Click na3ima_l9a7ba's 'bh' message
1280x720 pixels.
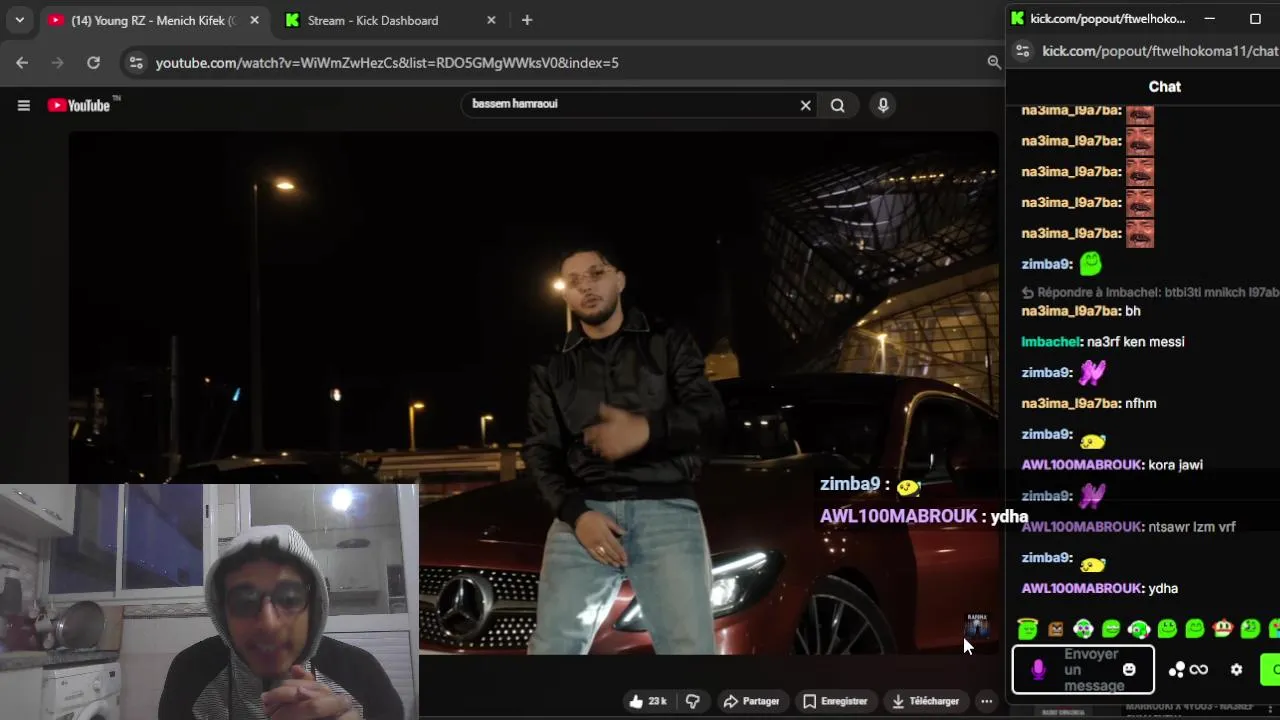click(1133, 311)
